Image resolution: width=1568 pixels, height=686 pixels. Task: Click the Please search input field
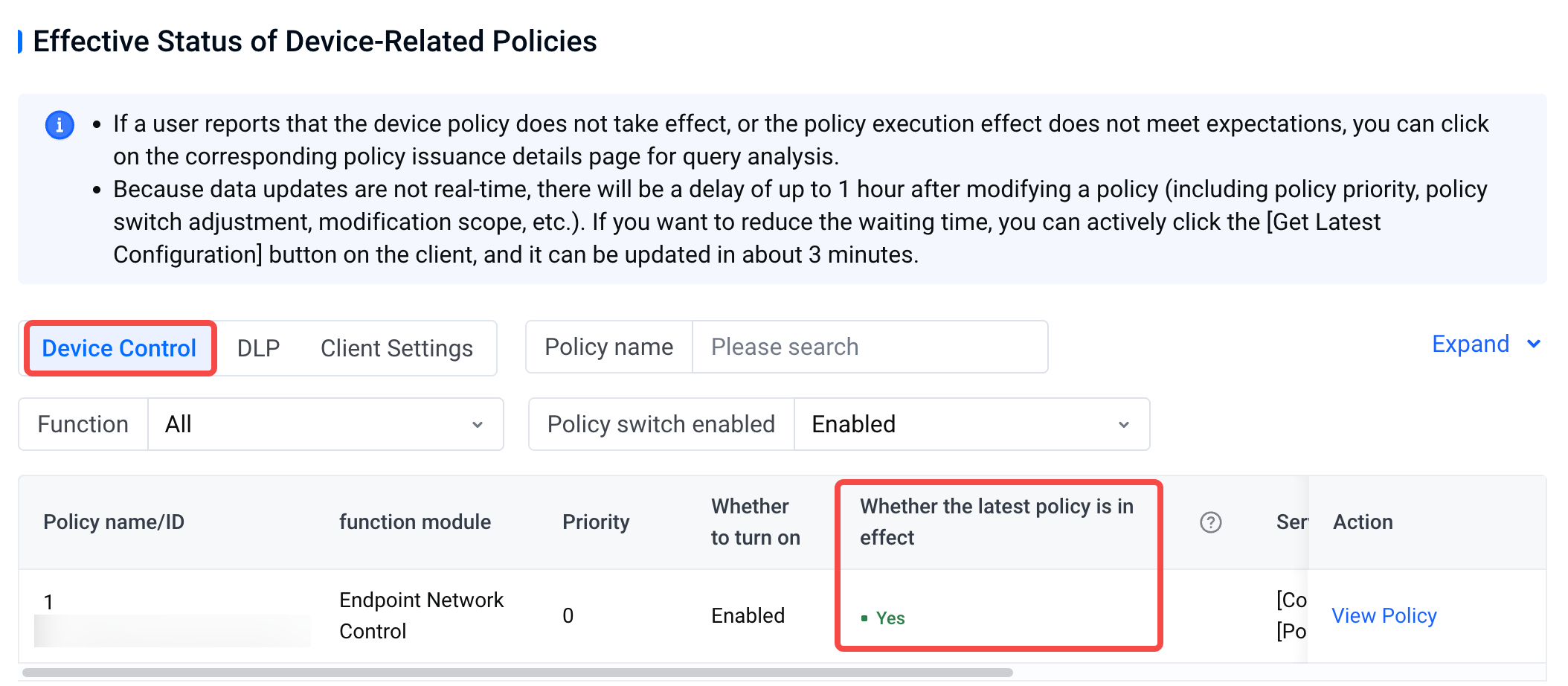pyautogui.click(x=869, y=347)
